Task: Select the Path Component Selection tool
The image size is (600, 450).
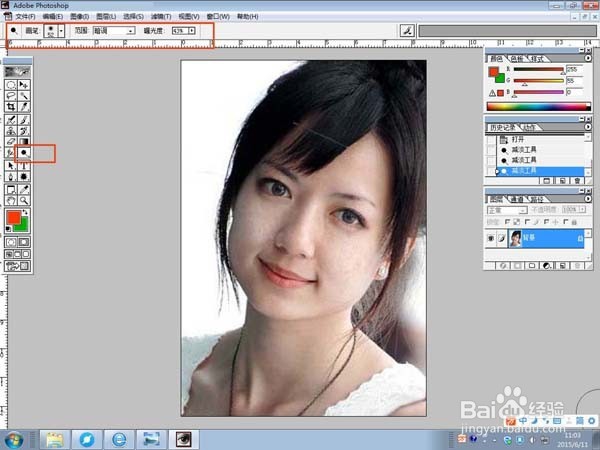Action: 11,166
